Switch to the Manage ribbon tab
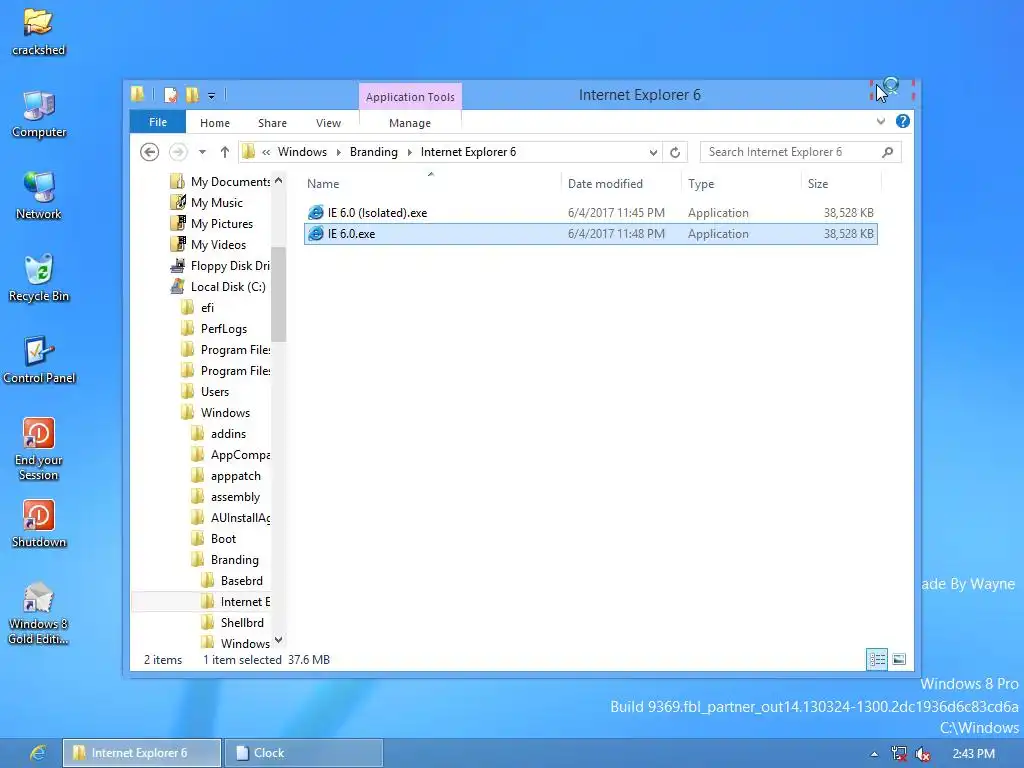The height and width of the screenshot is (768, 1024). tap(410, 123)
